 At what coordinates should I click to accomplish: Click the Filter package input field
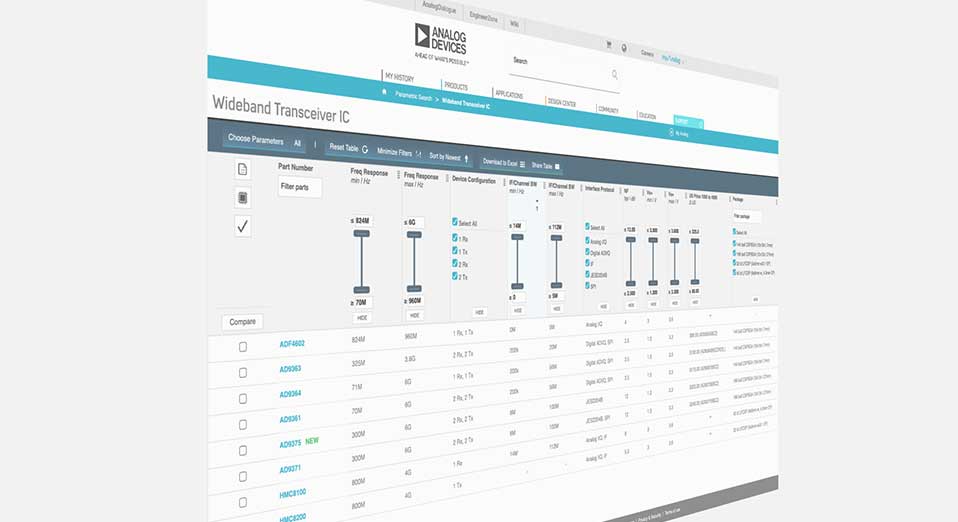(x=747, y=216)
